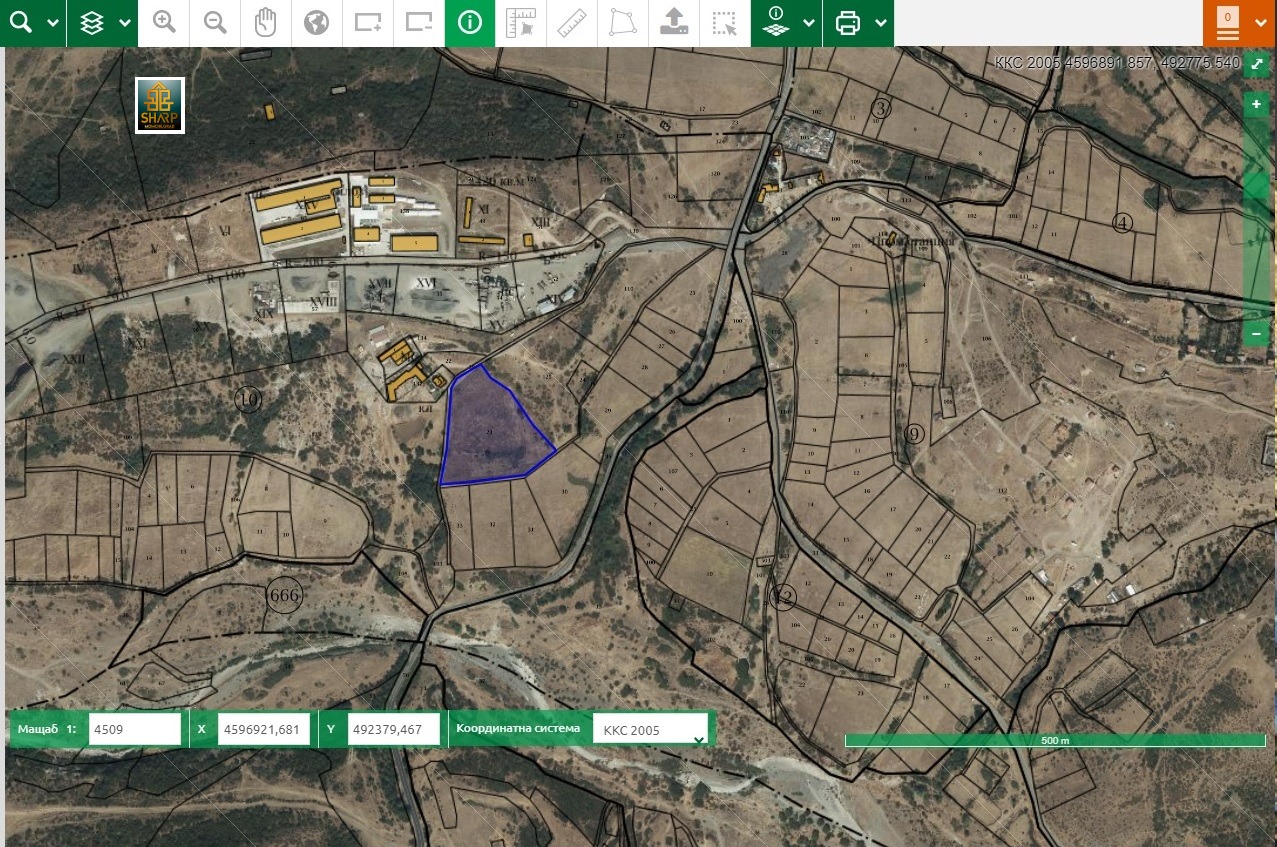This screenshot has height=847, width=1277.
Task: Activate the pan hand tool
Action: click(265, 23)
